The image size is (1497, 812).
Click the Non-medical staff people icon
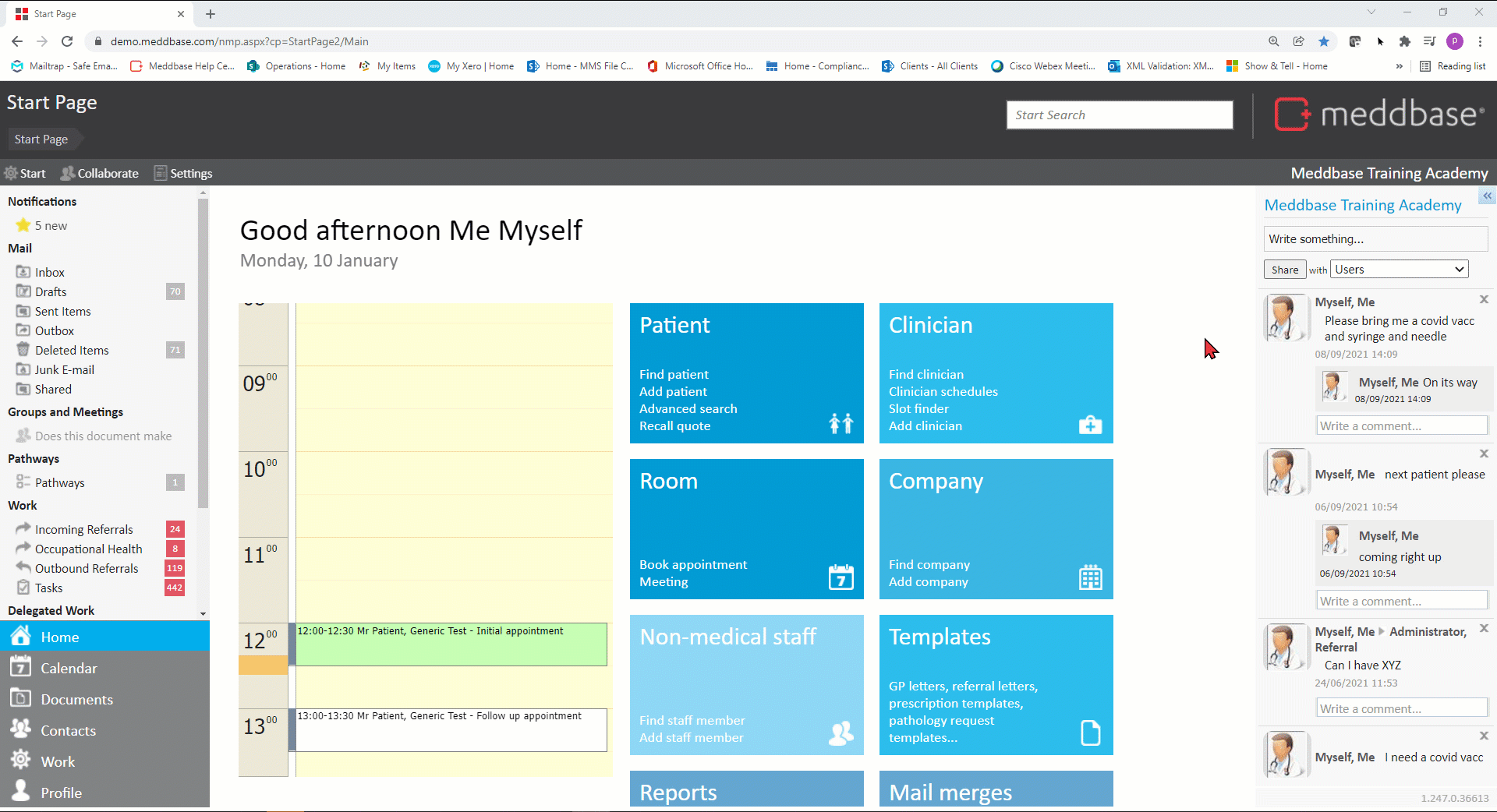point(841,733)
